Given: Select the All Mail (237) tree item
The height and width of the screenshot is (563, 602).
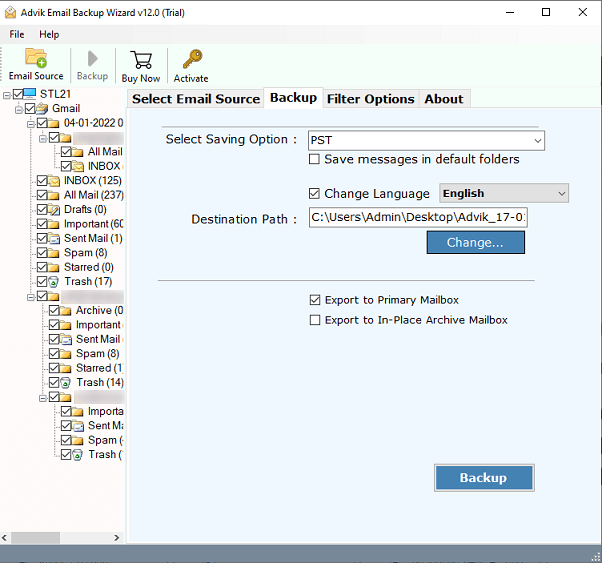Looking at the screenshot, I should coord(94,195).
